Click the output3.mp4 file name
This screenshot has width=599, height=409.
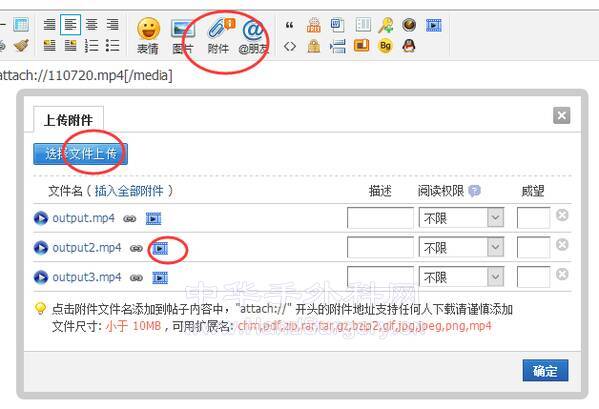click(x=87, y=277)
